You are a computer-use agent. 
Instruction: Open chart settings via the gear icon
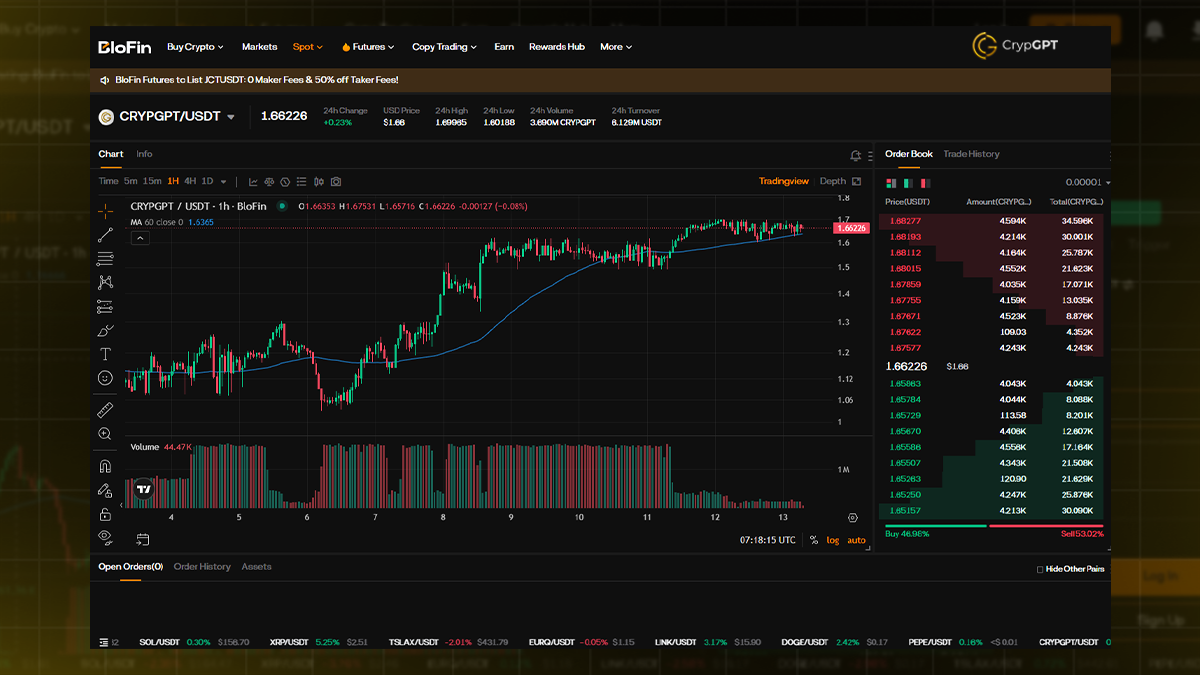coord(853,517)
